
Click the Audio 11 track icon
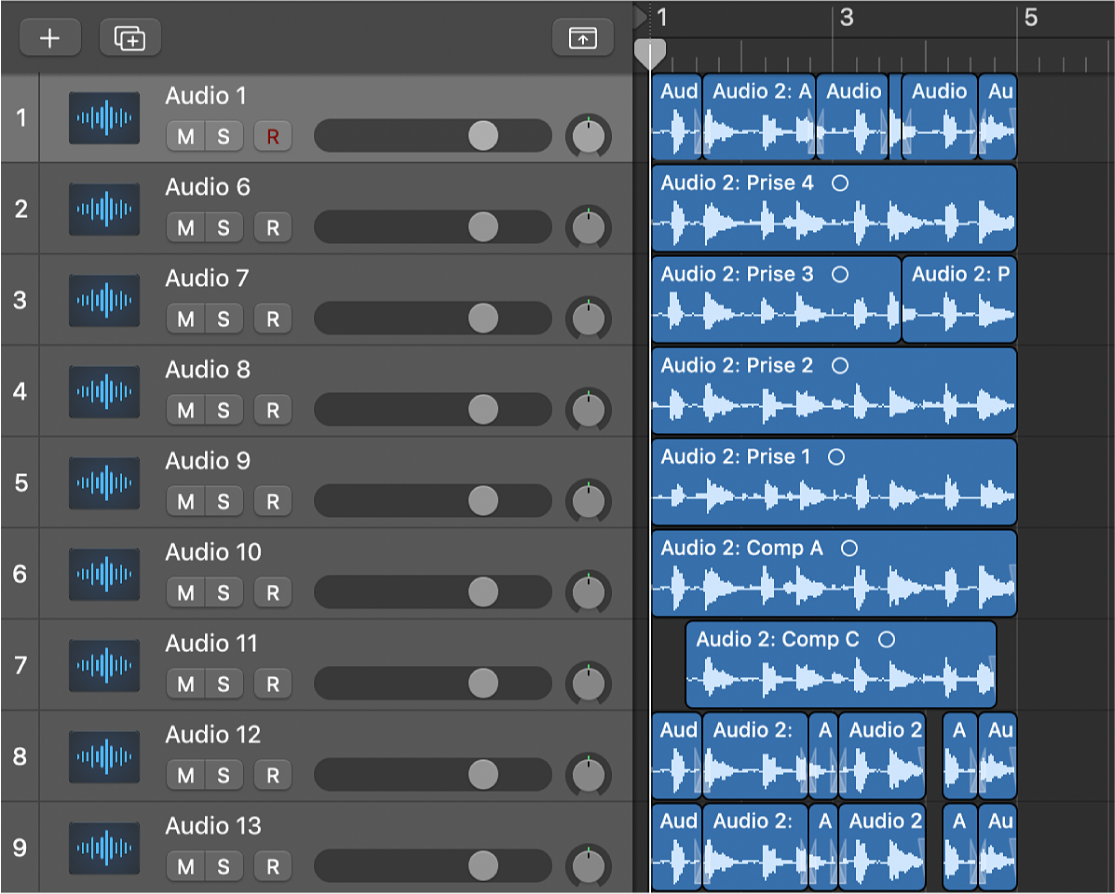point(104,665)
